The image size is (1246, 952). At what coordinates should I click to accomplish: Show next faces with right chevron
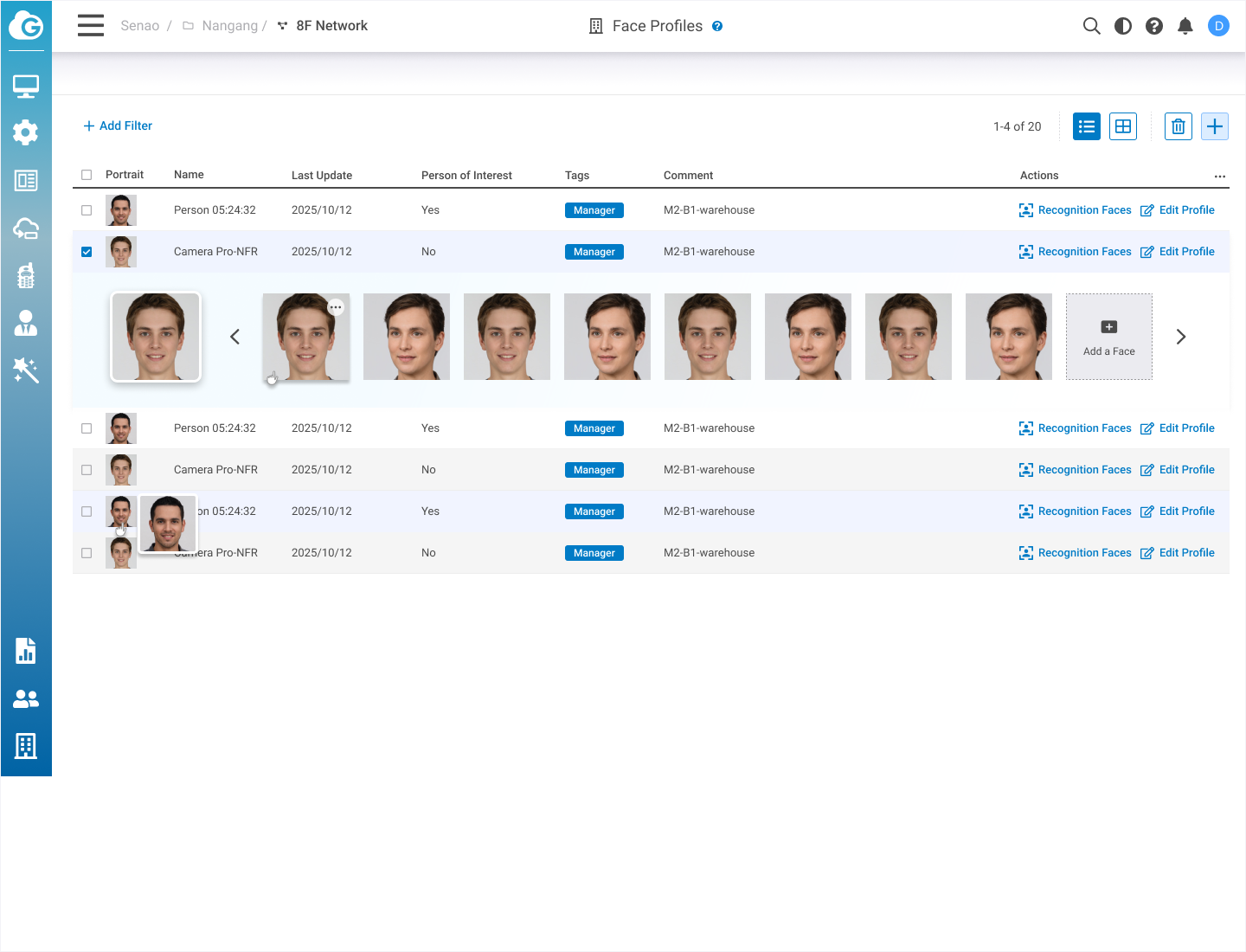(x=1180, y=337)
